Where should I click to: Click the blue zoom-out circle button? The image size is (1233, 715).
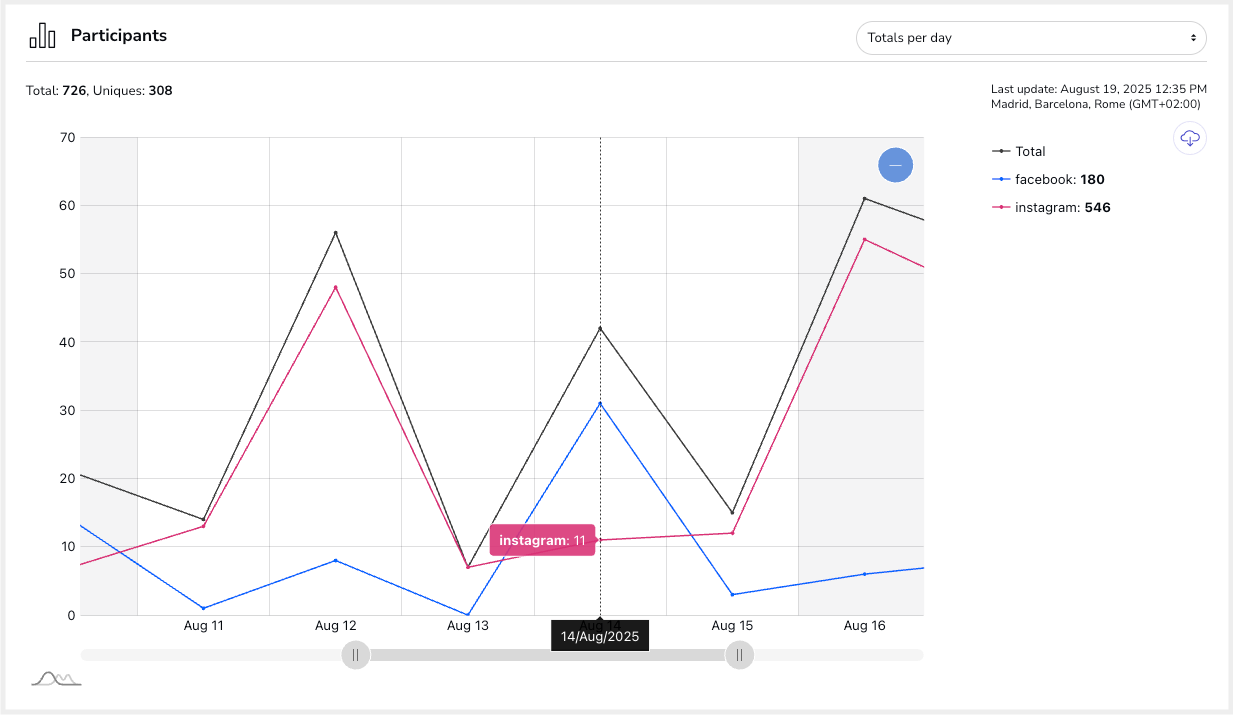tap(895, 165)
